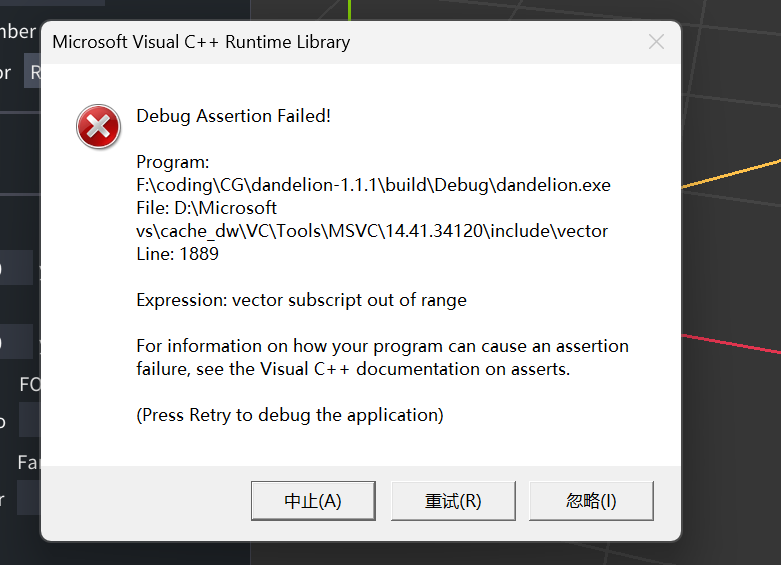
Task: Click the red error X icon
Action: 98,128
